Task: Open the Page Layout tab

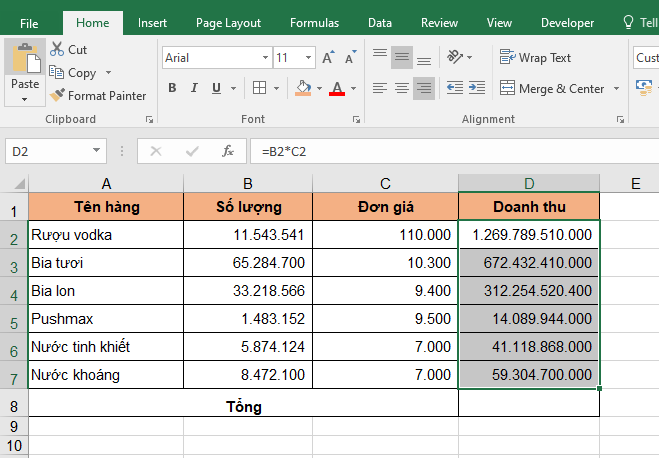Action: pyautogui.click(x=228, y=22)
